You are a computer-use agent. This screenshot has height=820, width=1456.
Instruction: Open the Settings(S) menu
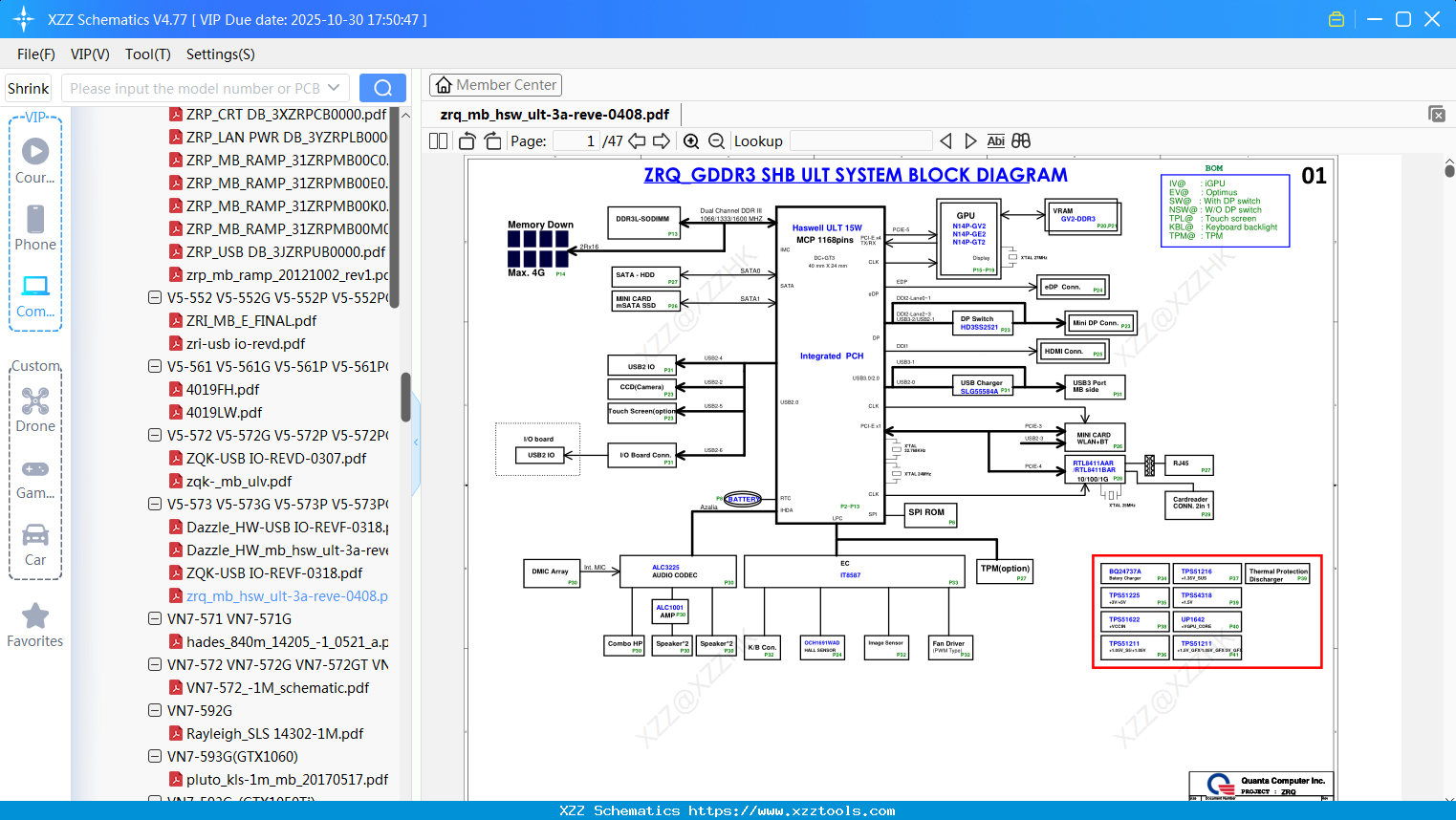pyautogui.click(x=221, y=54)
